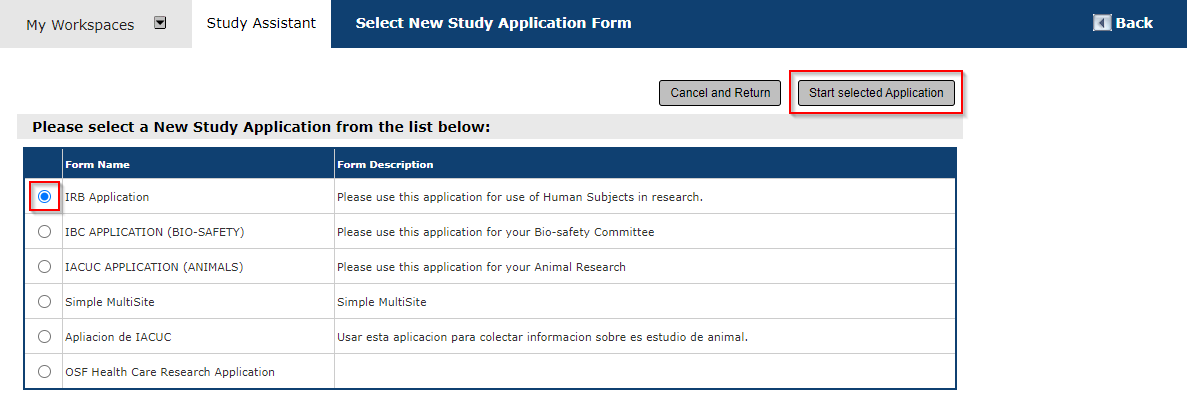Click the Animal Research description text

(481, 267)
